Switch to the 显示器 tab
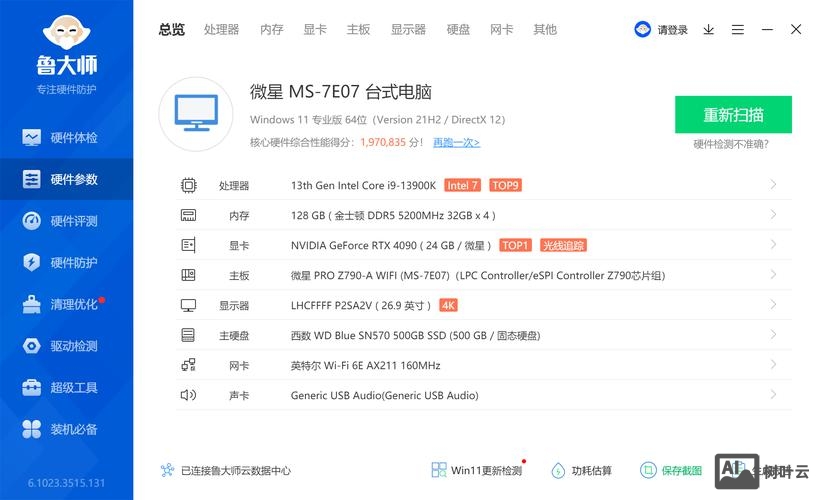 [x=408, y=30]
